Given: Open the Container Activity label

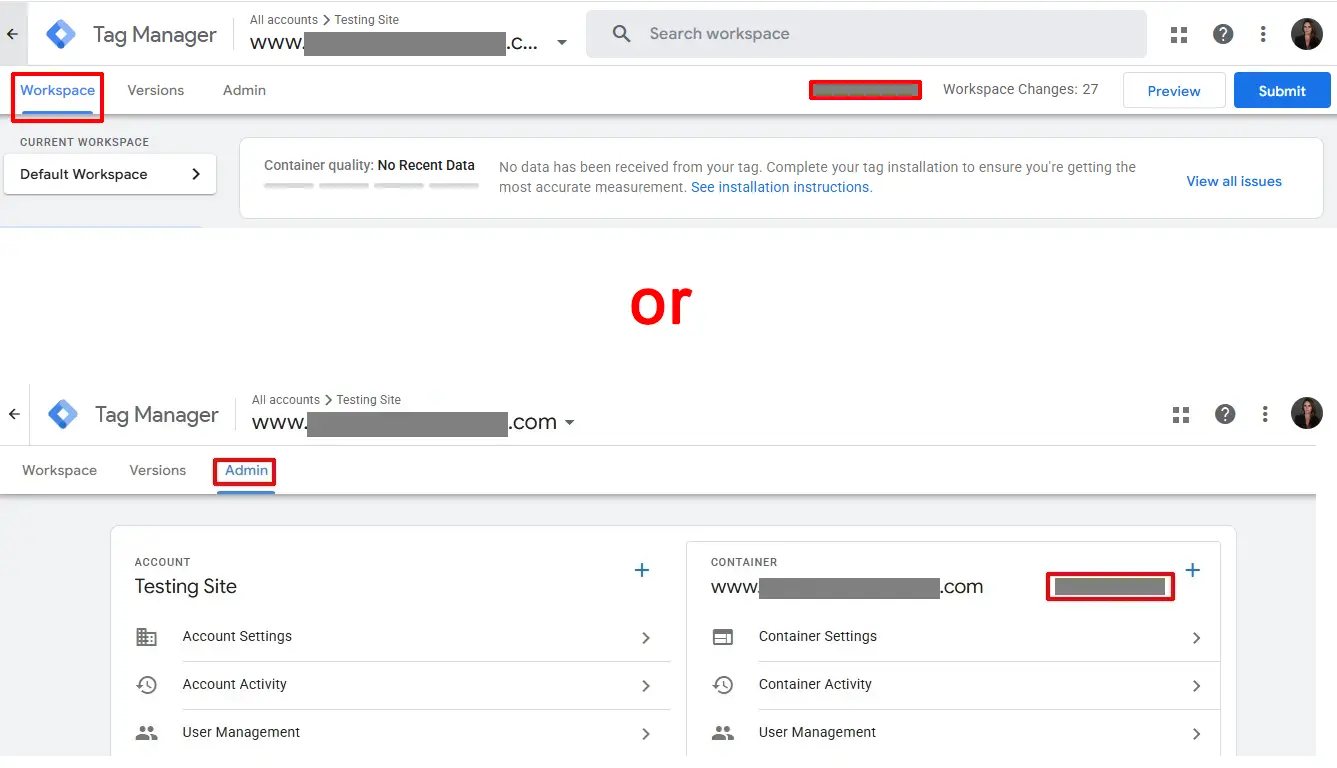Looking at the screenshot, I should [815, 684].
